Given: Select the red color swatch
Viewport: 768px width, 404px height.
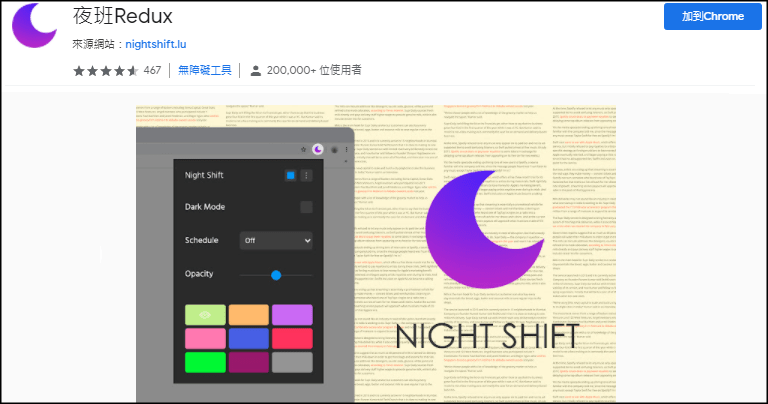Looking at the screenshot, I should tap(292, 338).
